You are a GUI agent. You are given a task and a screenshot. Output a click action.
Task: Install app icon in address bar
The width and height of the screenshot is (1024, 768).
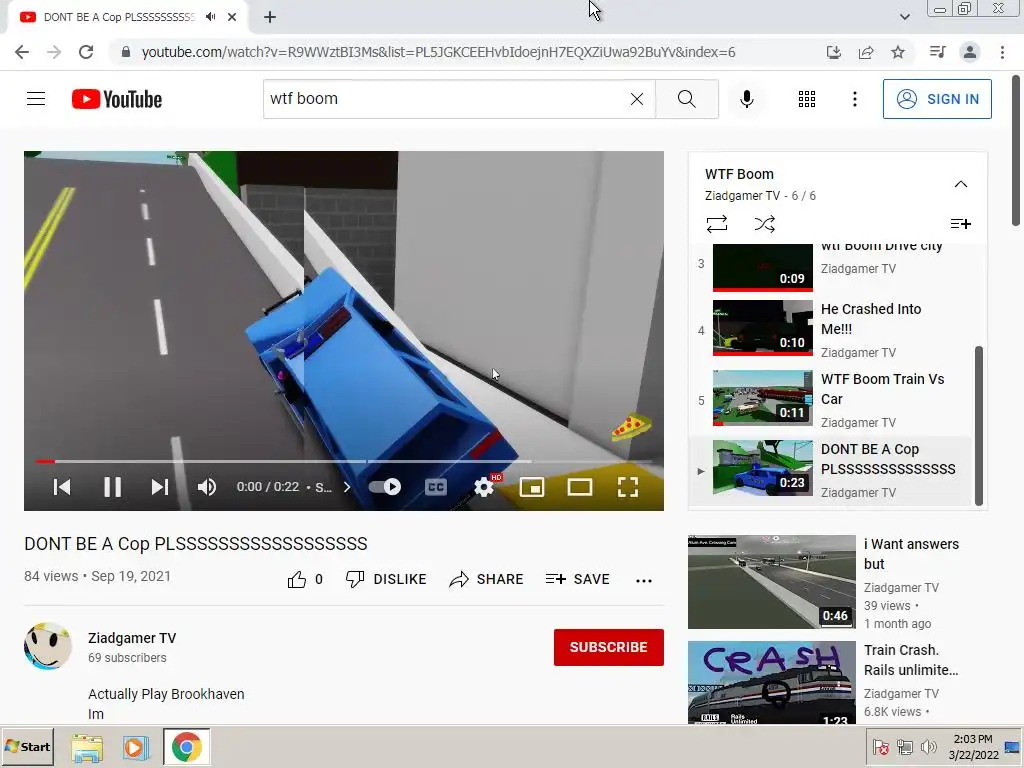point(833,52)
